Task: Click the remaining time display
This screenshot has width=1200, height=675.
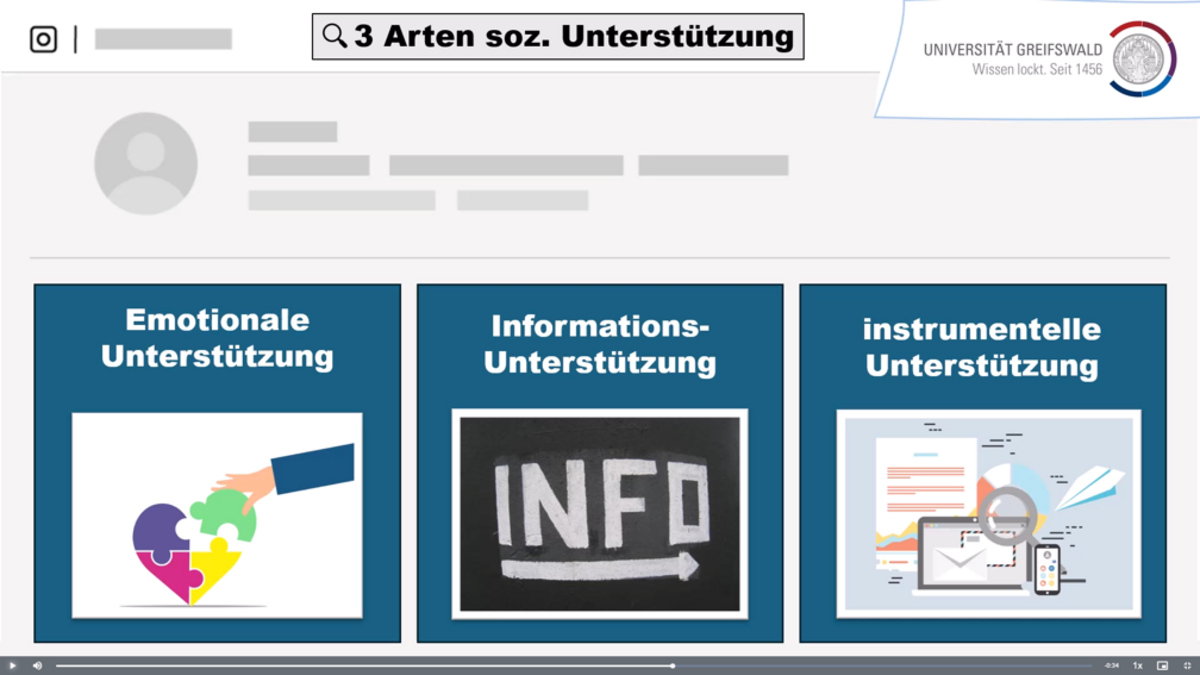Action: pyautogui.click(x=1111, y=665)
